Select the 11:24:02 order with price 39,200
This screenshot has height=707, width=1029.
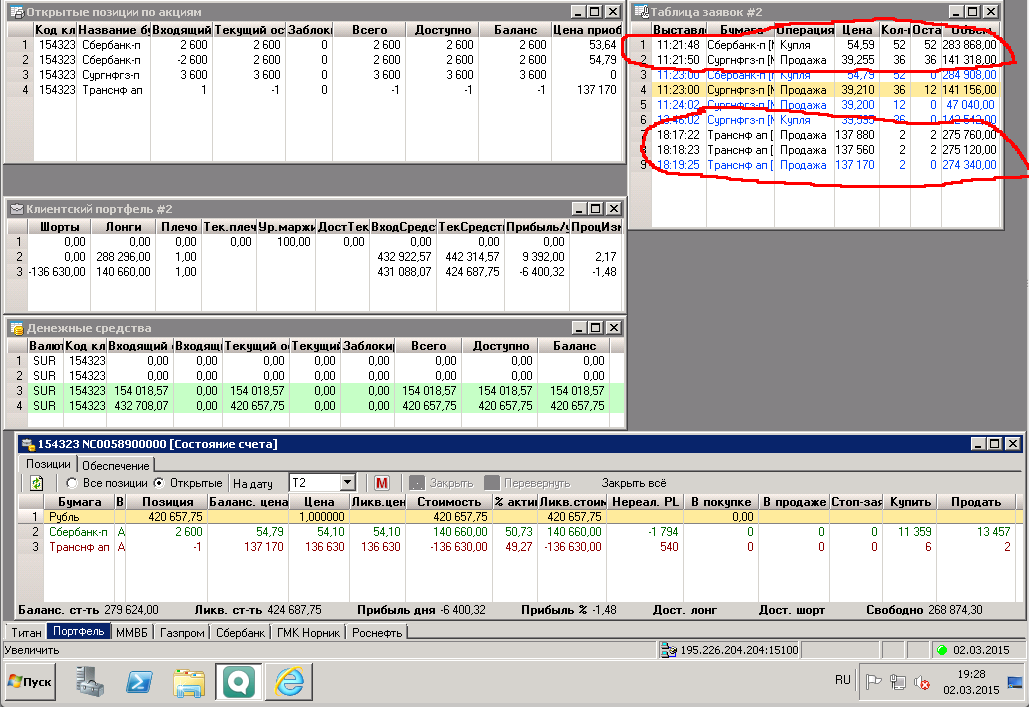tap(817, 105)
